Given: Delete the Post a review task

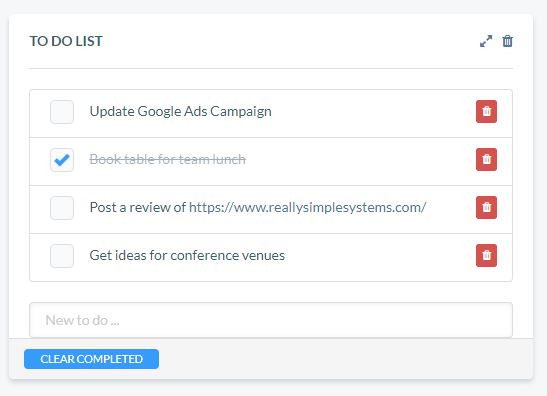Looking at the screenshot, I should point(486,208).
